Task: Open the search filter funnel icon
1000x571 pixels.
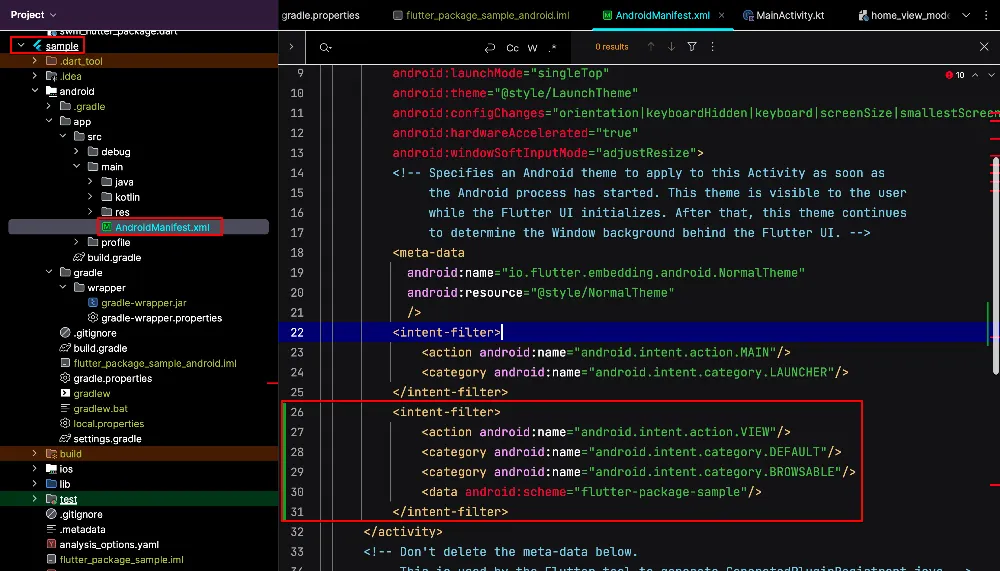Action: [x=692, y=47]
